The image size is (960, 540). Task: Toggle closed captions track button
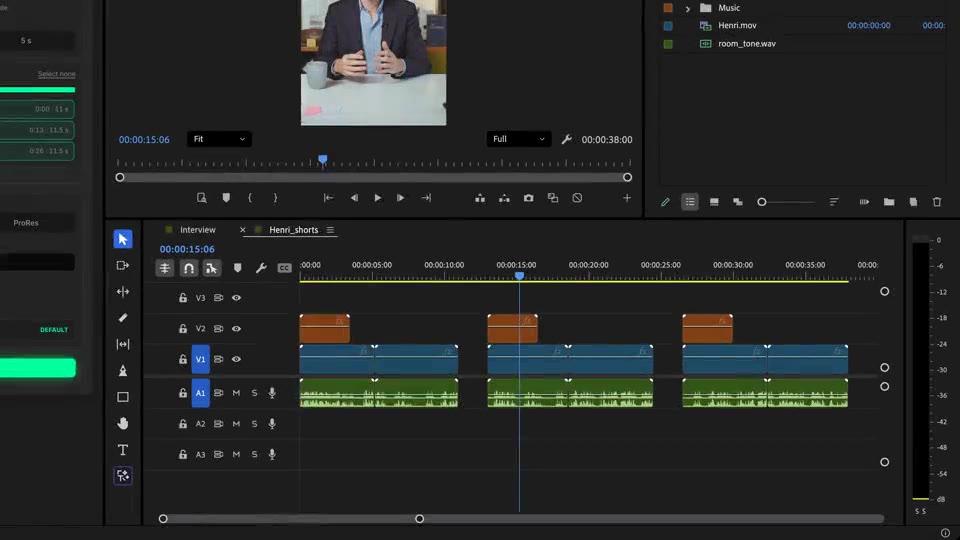[284, 268]
